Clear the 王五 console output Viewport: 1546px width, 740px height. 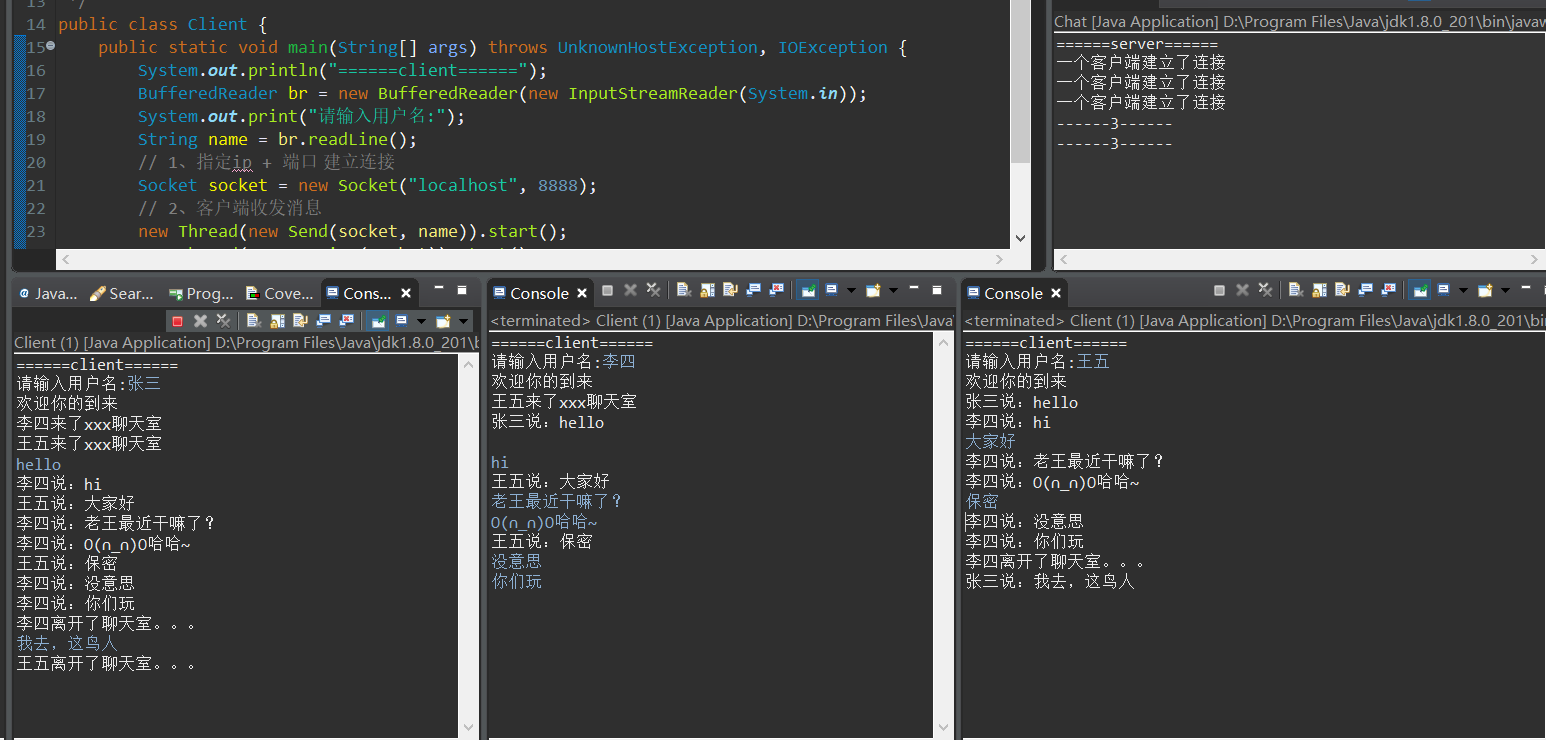1296,291
